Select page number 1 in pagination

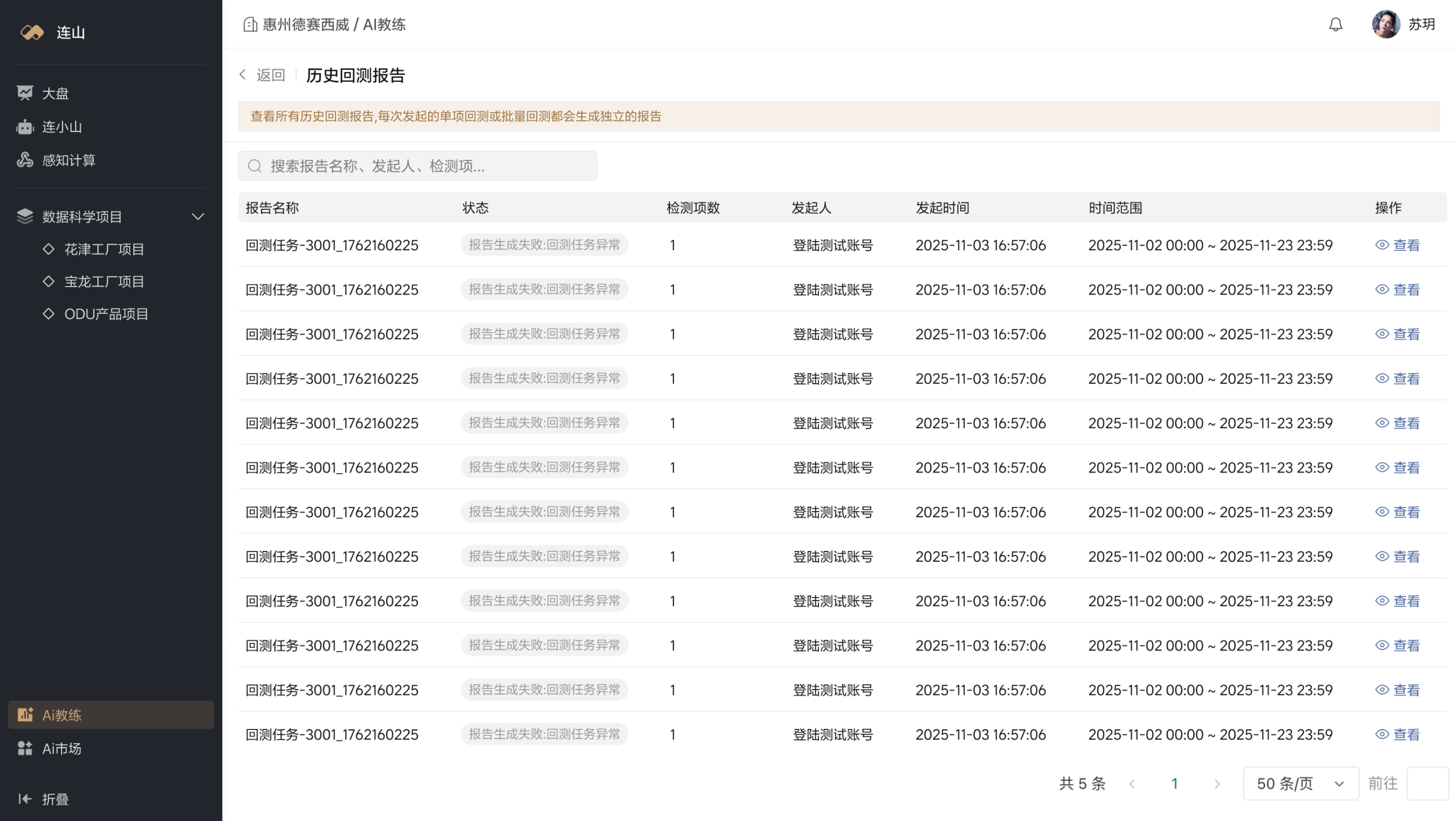pos(1174,783)
